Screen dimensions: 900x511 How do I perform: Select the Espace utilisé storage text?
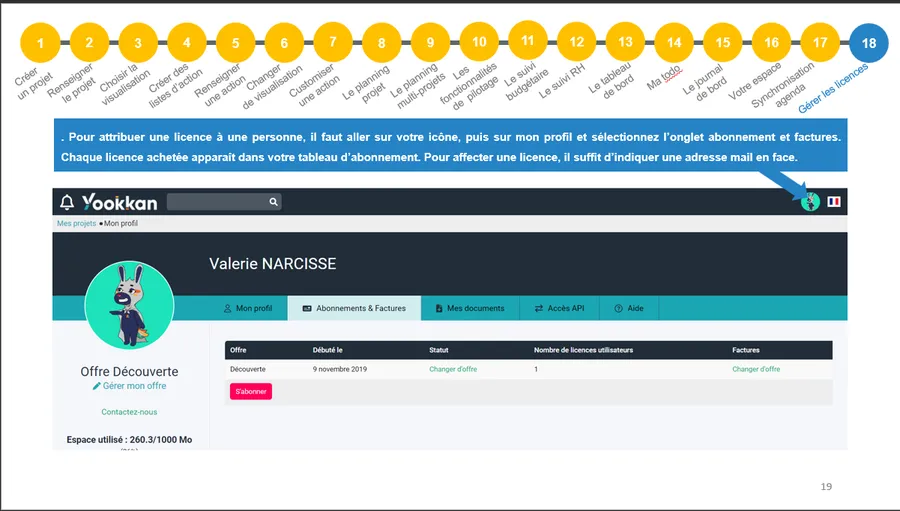(129, 440)
